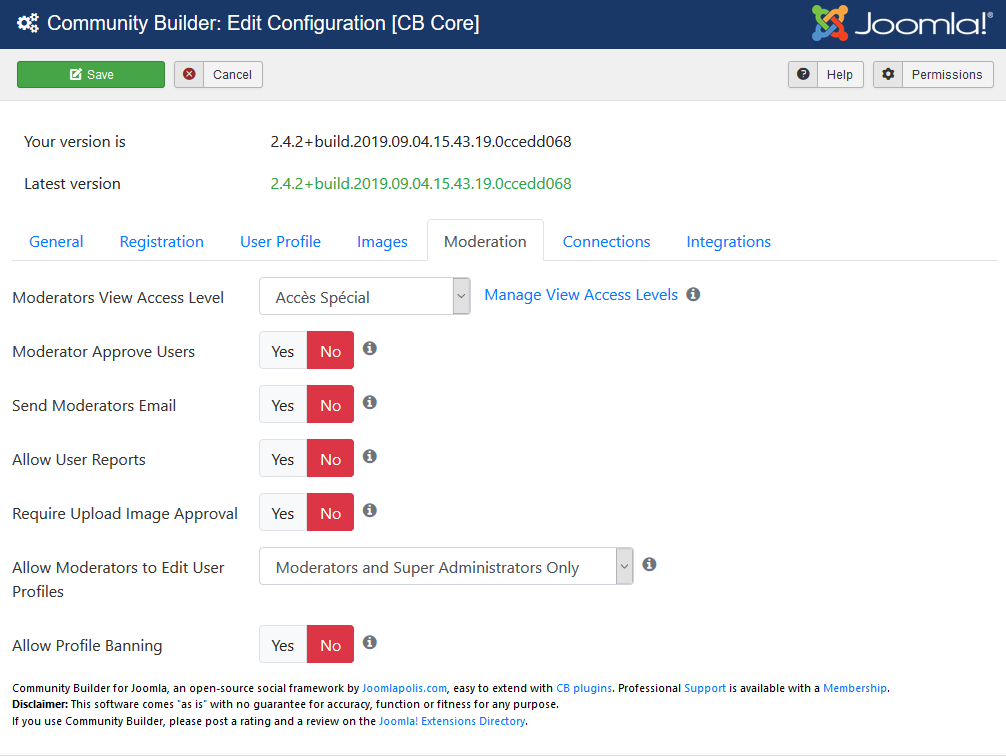Click the Joomla! logo
The image size is (1006, 756).
pos(902,23)
